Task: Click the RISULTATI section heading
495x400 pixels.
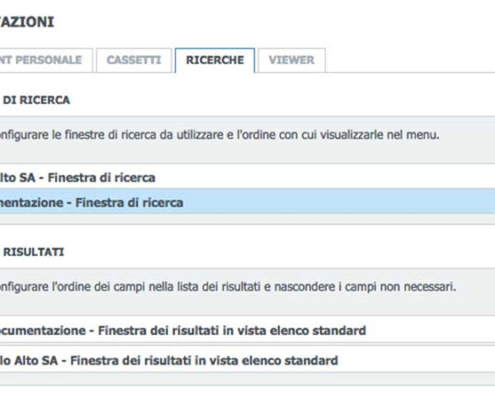Action: point(32,252)
